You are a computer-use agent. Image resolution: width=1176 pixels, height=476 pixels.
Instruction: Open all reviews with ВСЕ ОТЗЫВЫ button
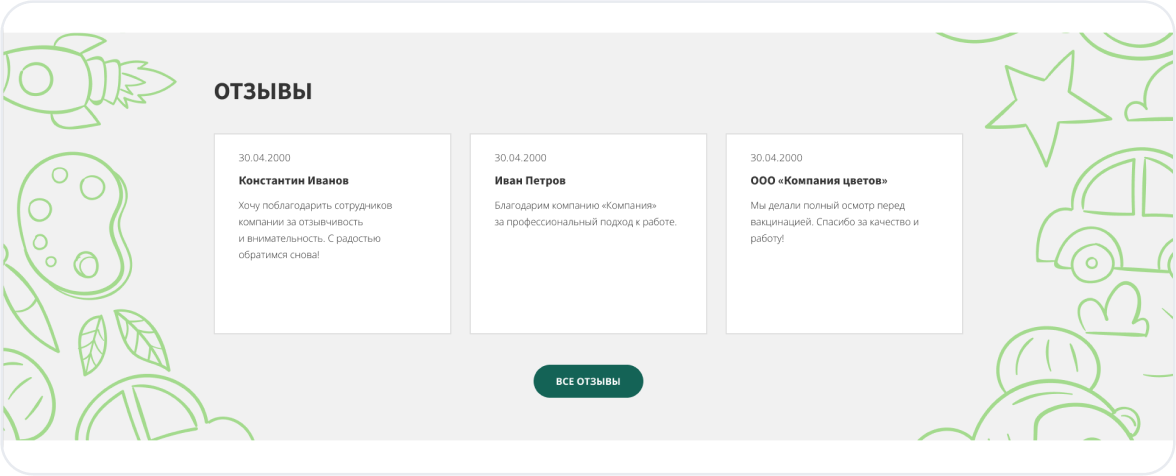588,381
